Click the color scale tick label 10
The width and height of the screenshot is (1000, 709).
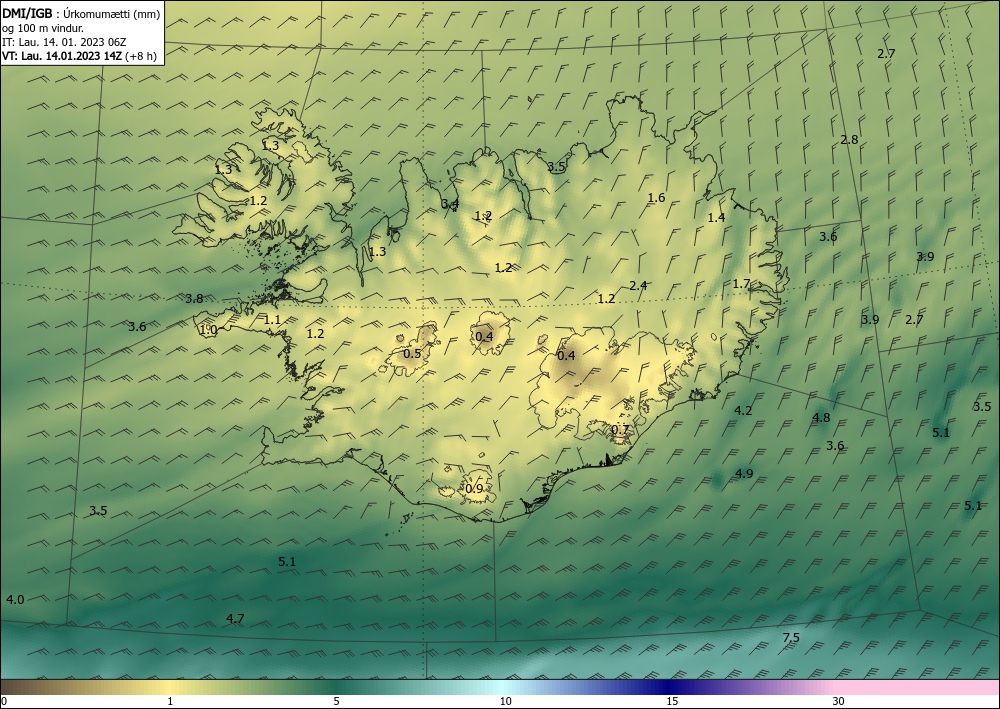[505, 702]
